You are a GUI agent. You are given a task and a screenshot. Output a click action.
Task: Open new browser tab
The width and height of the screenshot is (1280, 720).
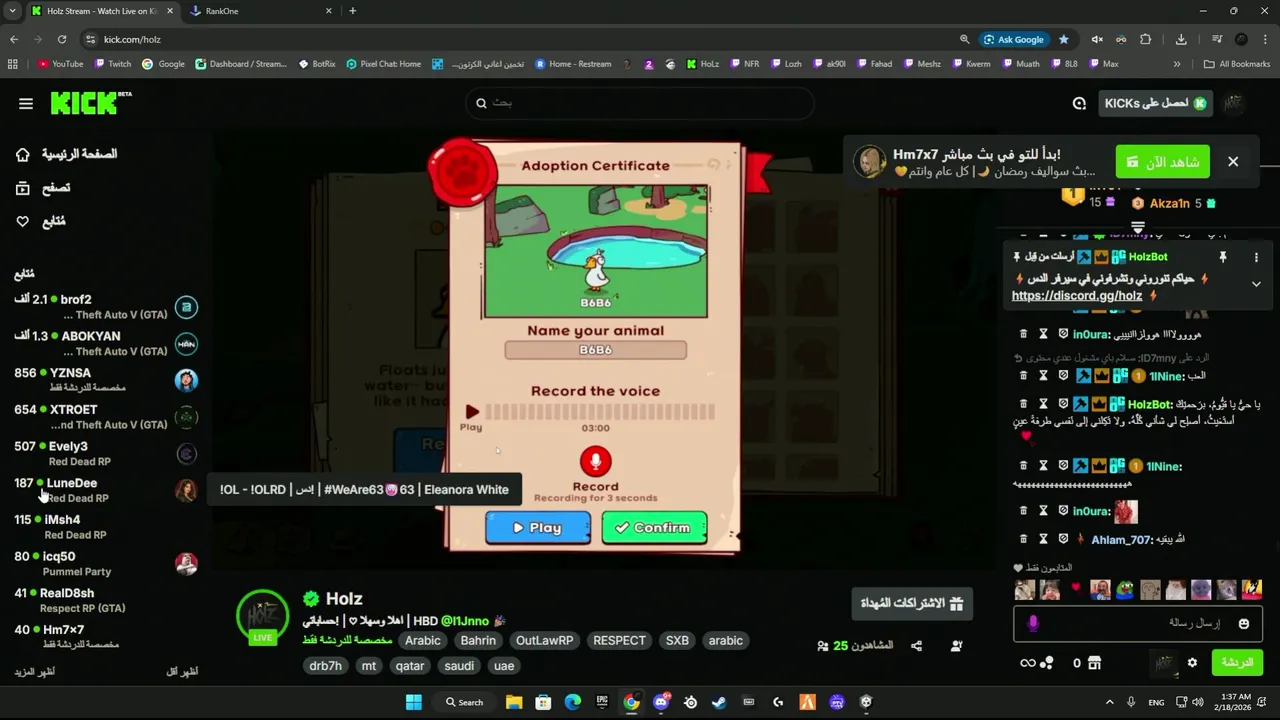tap(352, 11)
